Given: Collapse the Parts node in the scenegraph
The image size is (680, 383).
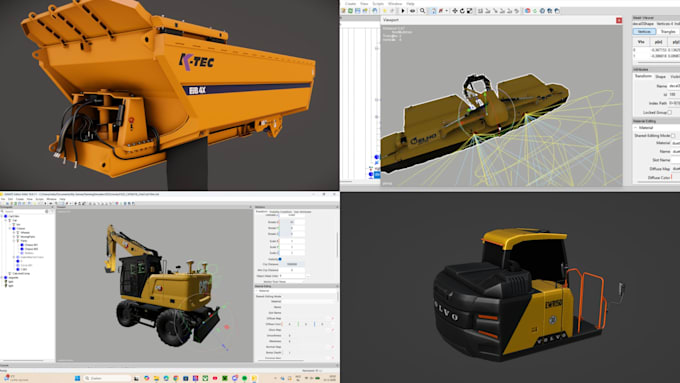Looking at the screenshot, I should [14, 241].
